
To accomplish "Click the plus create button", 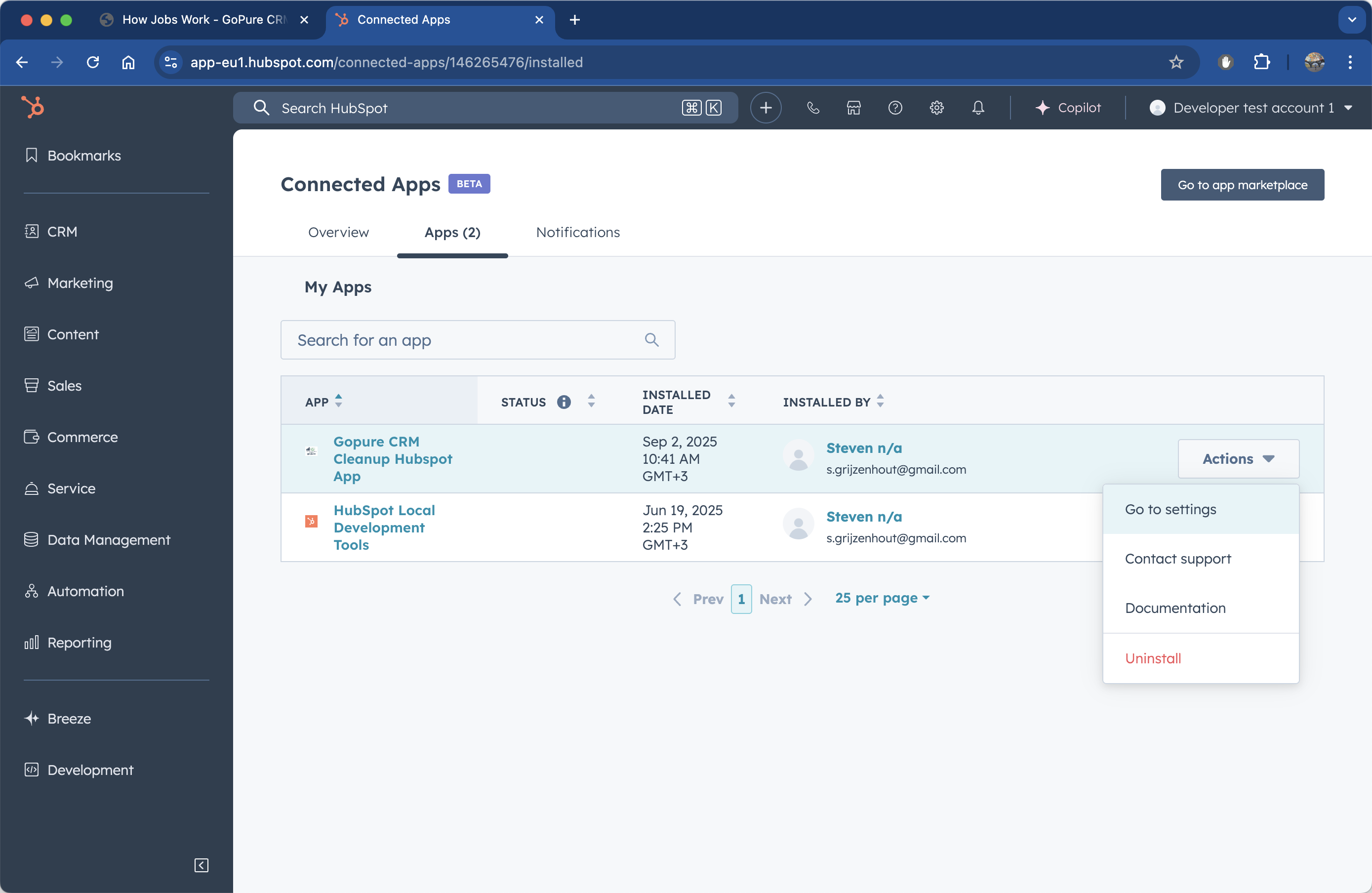I will pyautogui.click(x=766, y=108).
